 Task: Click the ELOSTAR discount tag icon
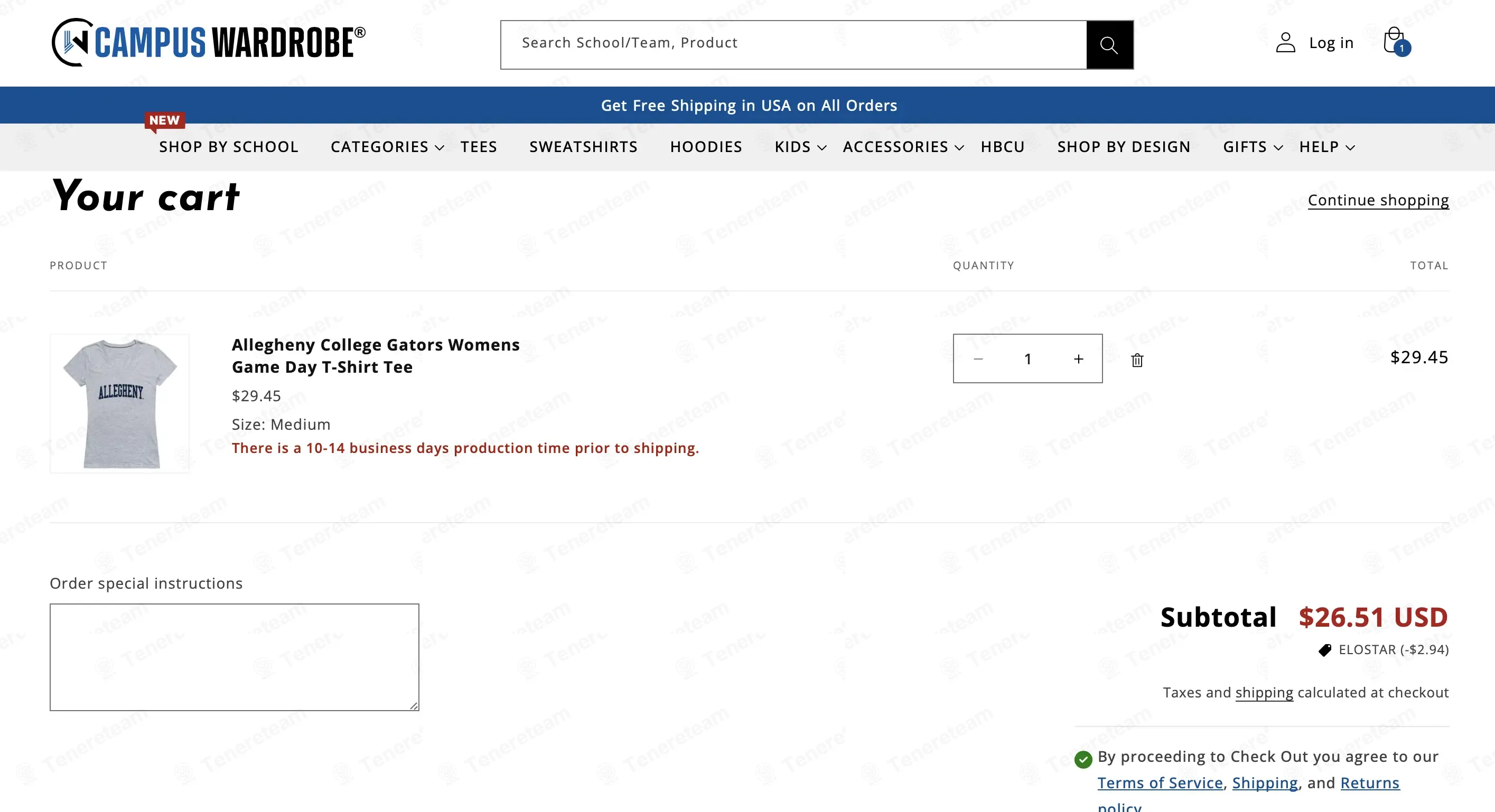[x=1325, y=650]
